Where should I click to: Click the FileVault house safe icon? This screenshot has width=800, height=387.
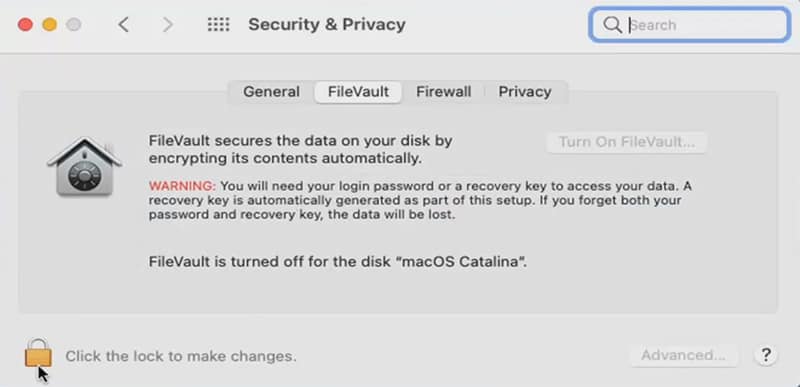click(x=84, y=167)
